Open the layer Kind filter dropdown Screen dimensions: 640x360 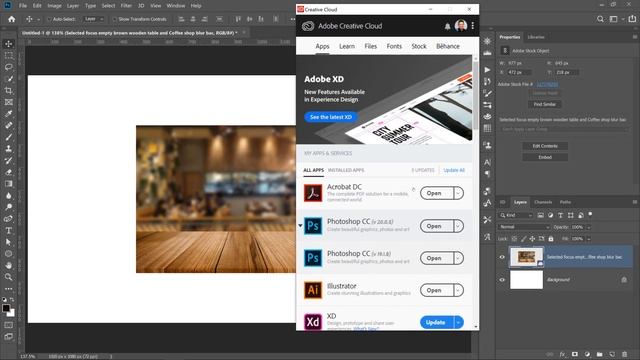pos(516,215)
